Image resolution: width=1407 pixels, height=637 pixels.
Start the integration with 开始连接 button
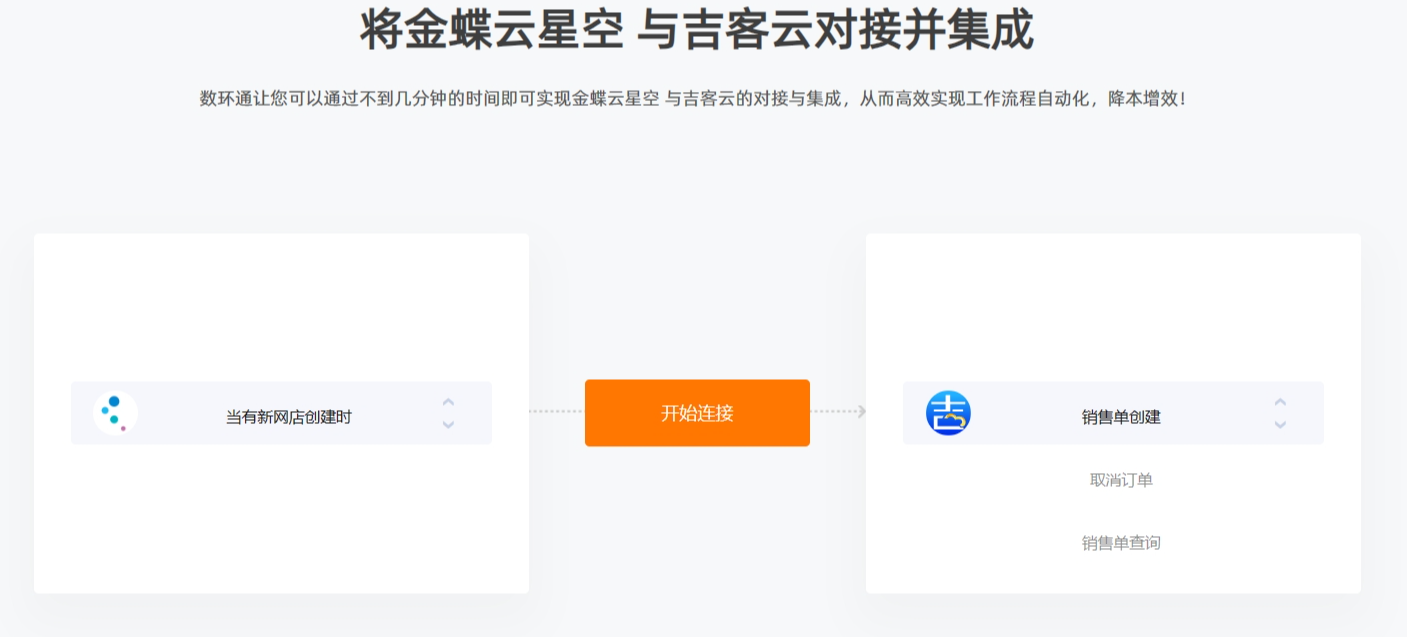(x=697, y=413)
